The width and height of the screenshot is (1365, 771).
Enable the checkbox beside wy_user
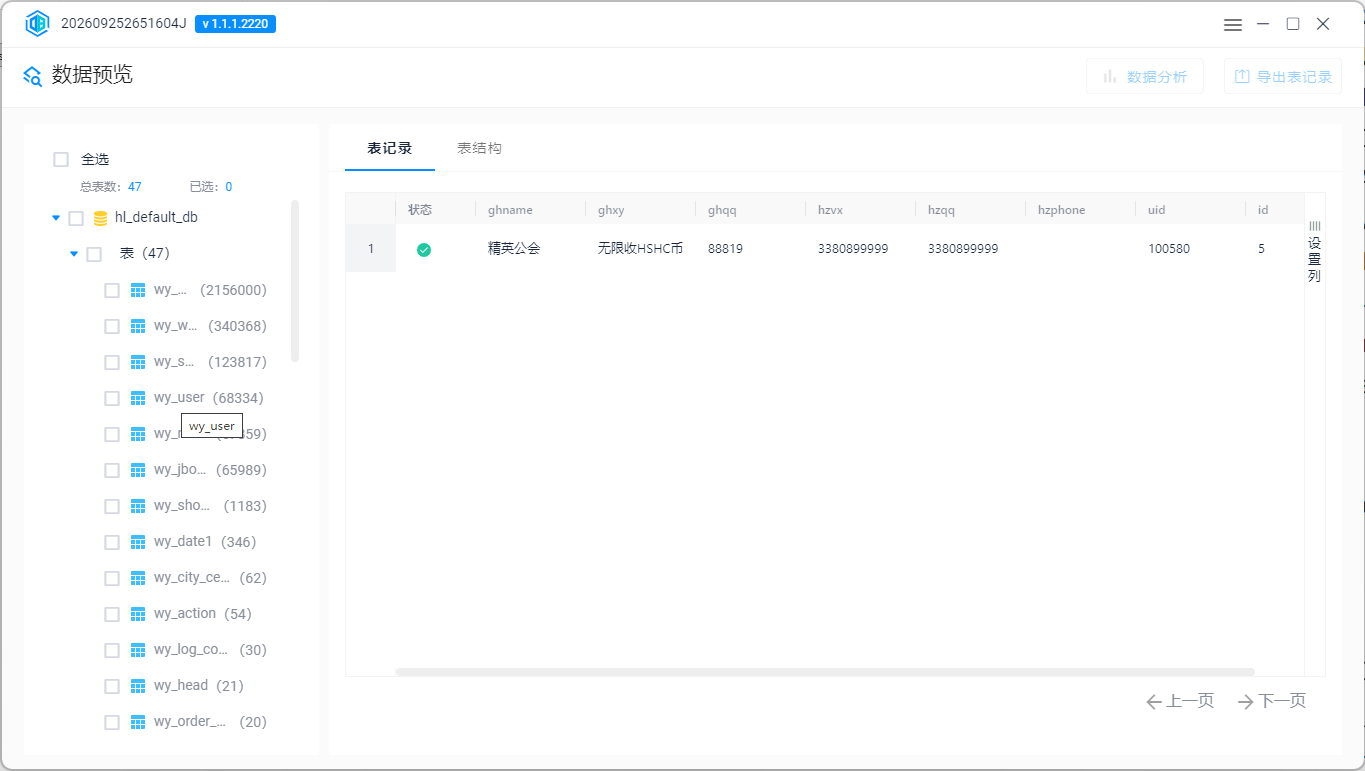click(x=112, y=398)
